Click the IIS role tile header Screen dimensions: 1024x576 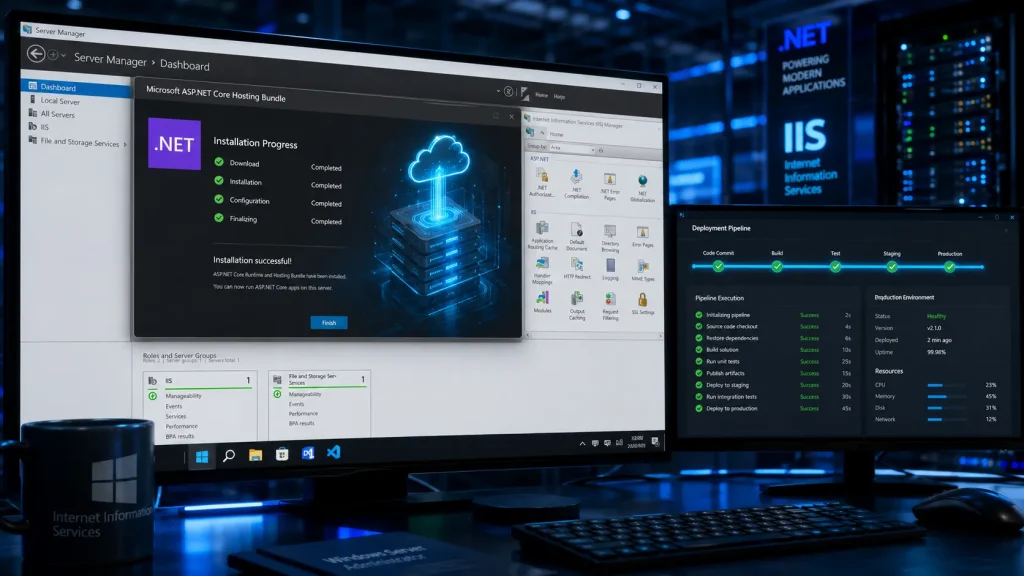point(200,381)
